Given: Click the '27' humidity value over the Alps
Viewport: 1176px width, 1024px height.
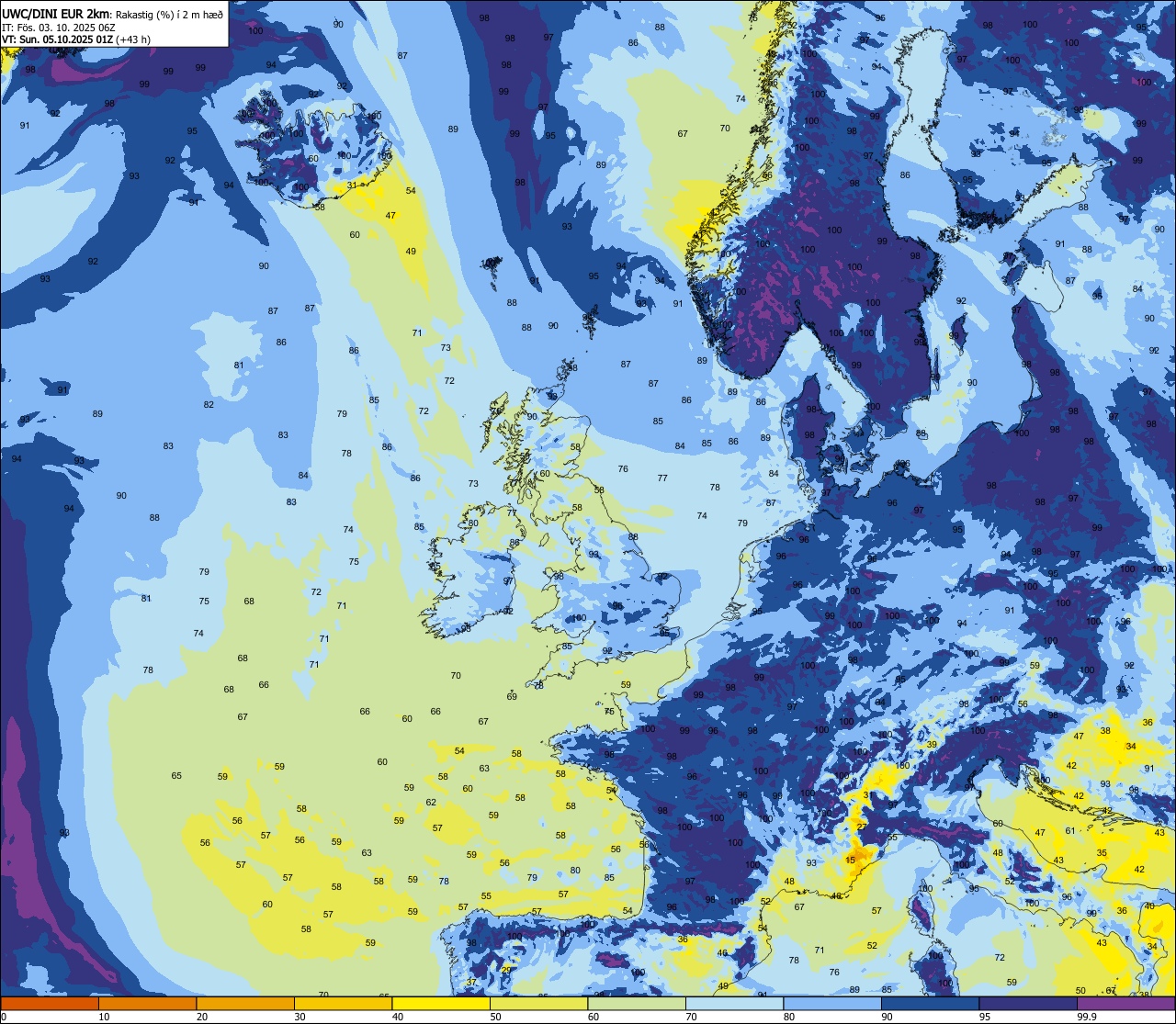Looking at the screenshot, I should 862,827.
